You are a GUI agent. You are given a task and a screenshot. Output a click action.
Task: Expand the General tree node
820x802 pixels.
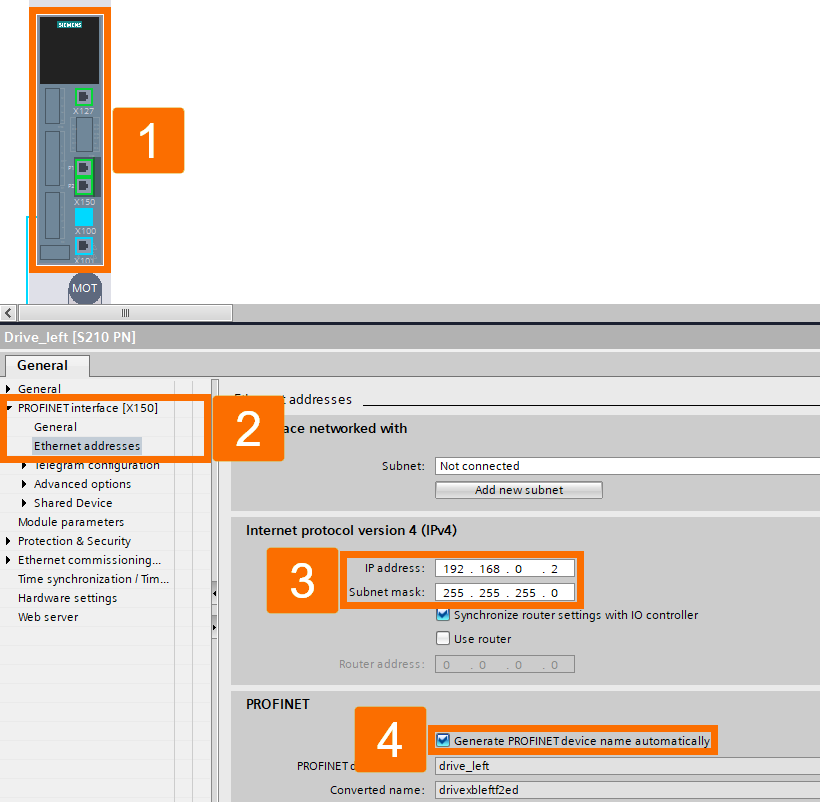pos(8,389)
